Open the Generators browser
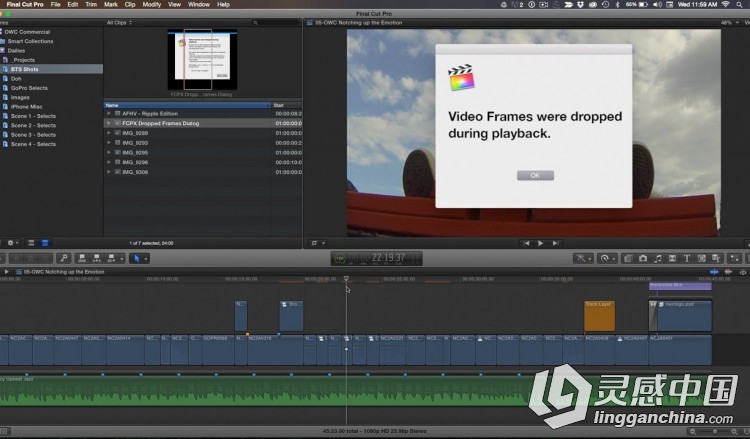The image size is (750, 439). click(x=702, y=258)
